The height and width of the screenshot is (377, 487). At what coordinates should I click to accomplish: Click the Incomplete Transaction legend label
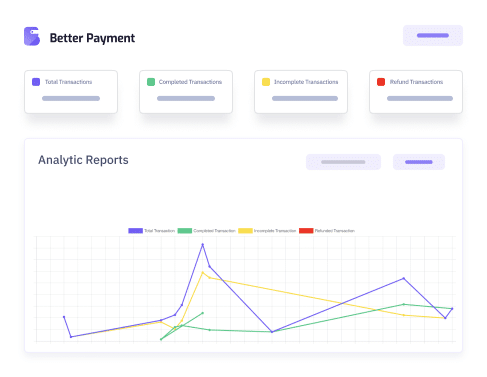[x=275, y=231]
